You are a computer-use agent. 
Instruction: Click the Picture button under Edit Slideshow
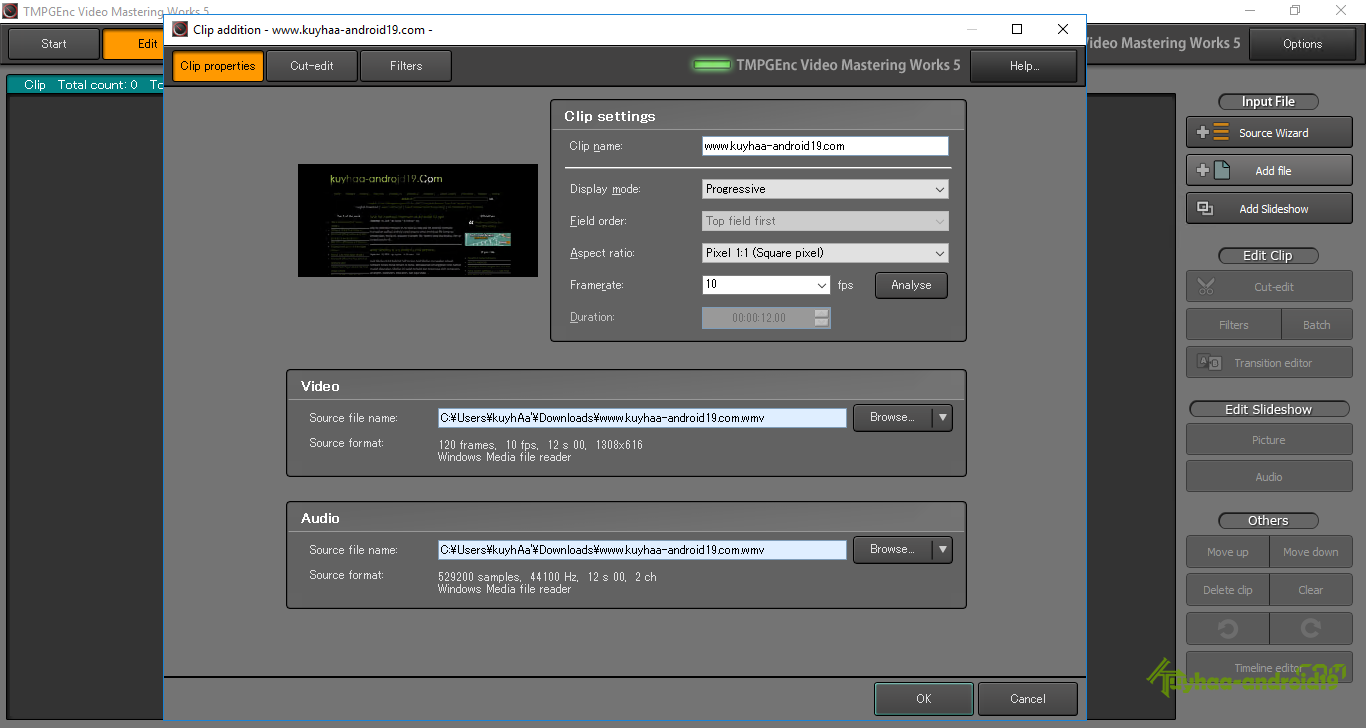(x=1269, y=440)
